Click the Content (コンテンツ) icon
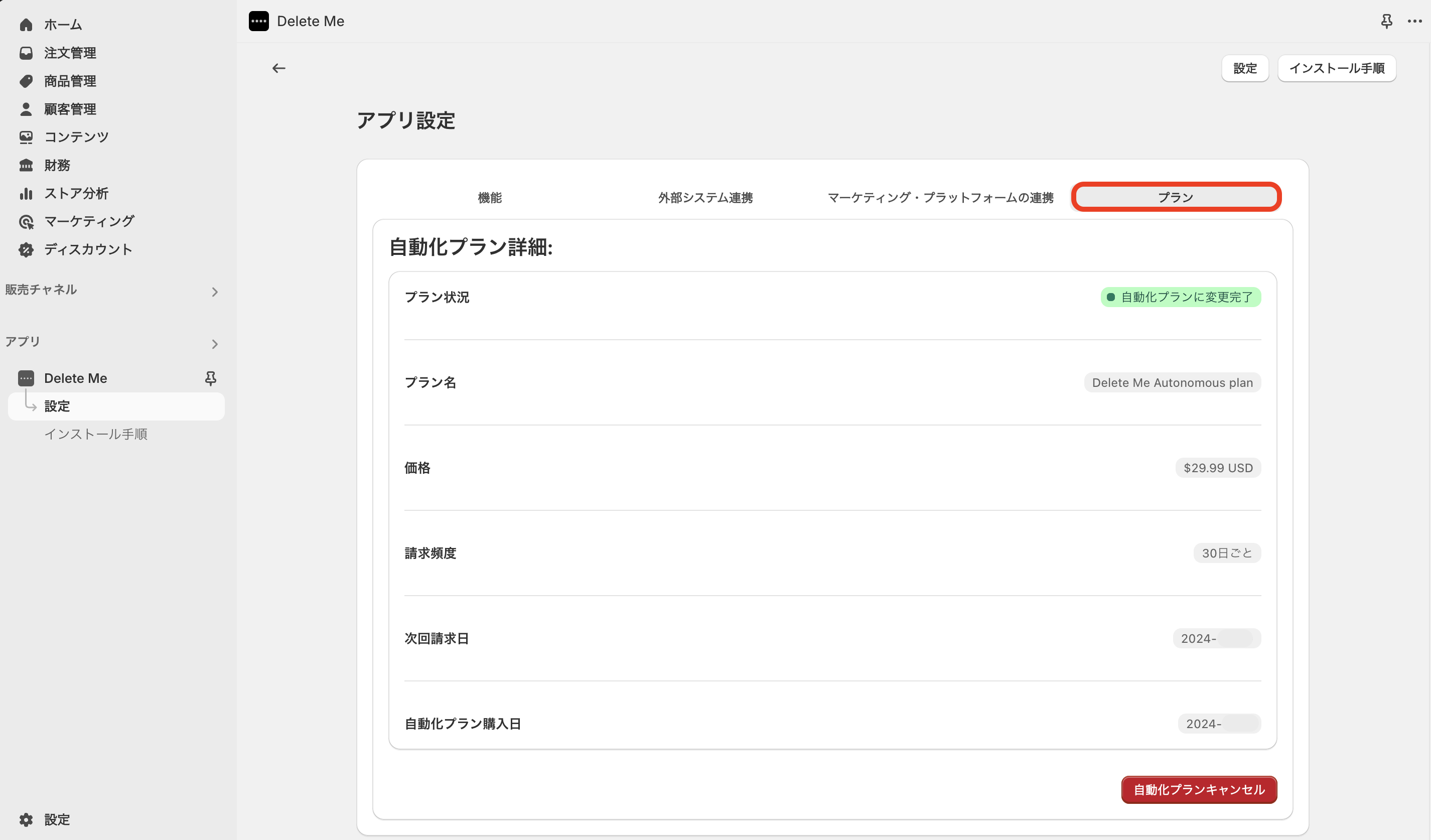The width and height of the screenshot is (1431, 840). click(x=26, y=137)
